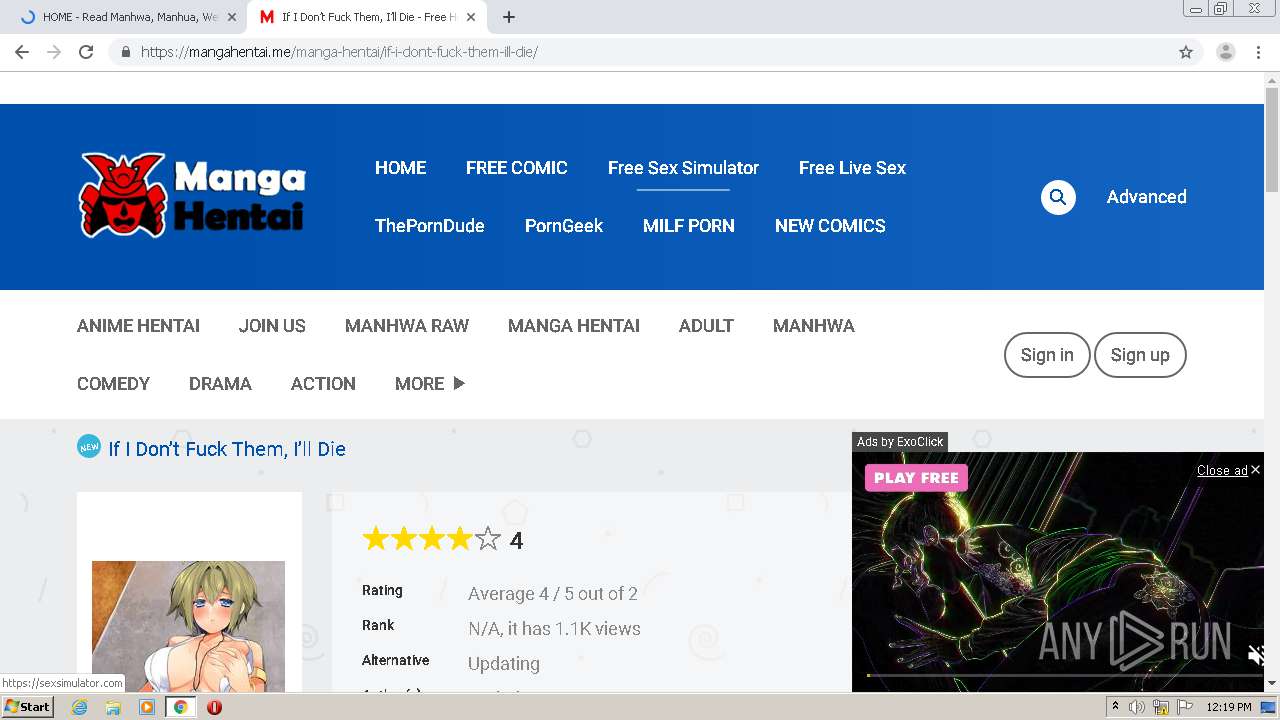Open the JOIN US menu item
Viewport: 1280px width, 720px height.
272,326
